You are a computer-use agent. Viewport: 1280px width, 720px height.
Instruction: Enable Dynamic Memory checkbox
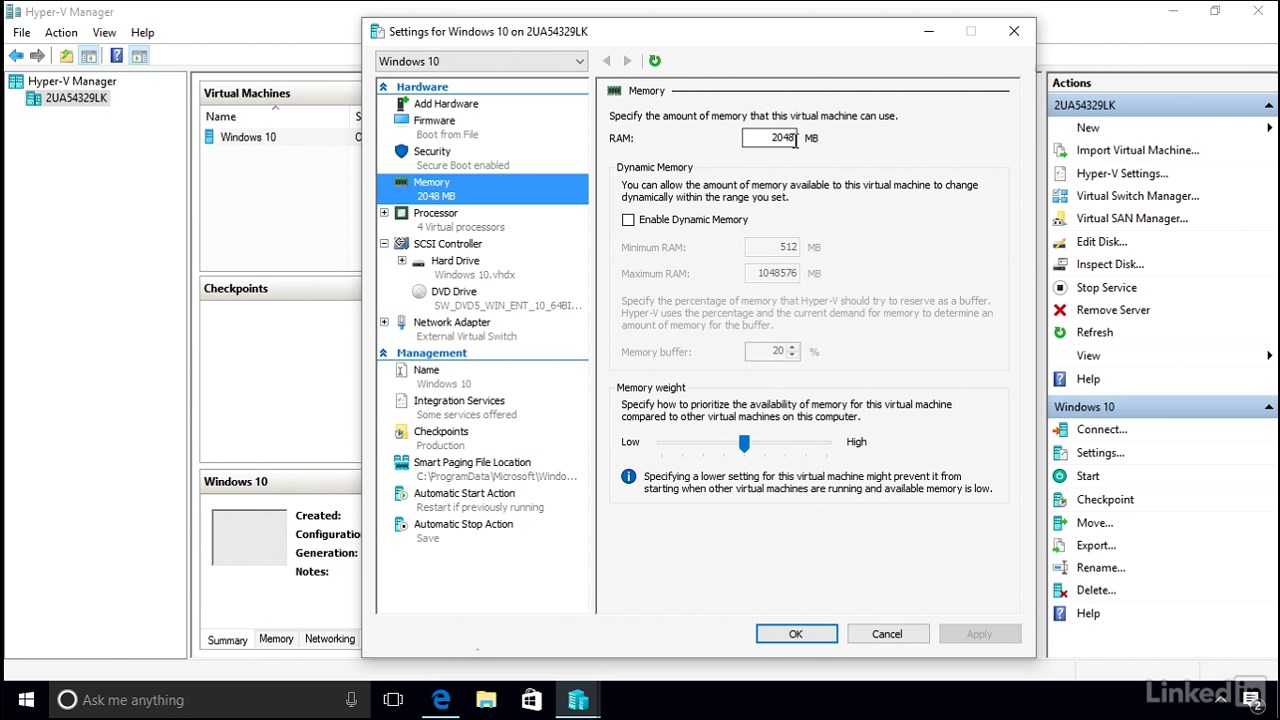628,220
